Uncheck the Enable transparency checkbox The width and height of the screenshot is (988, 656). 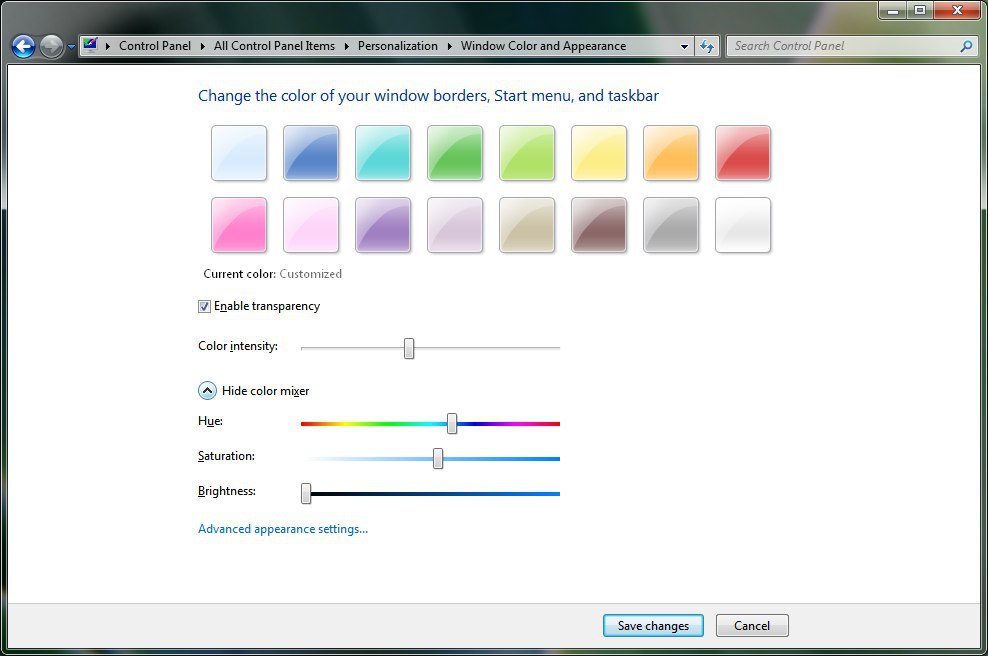click(204, 306)
